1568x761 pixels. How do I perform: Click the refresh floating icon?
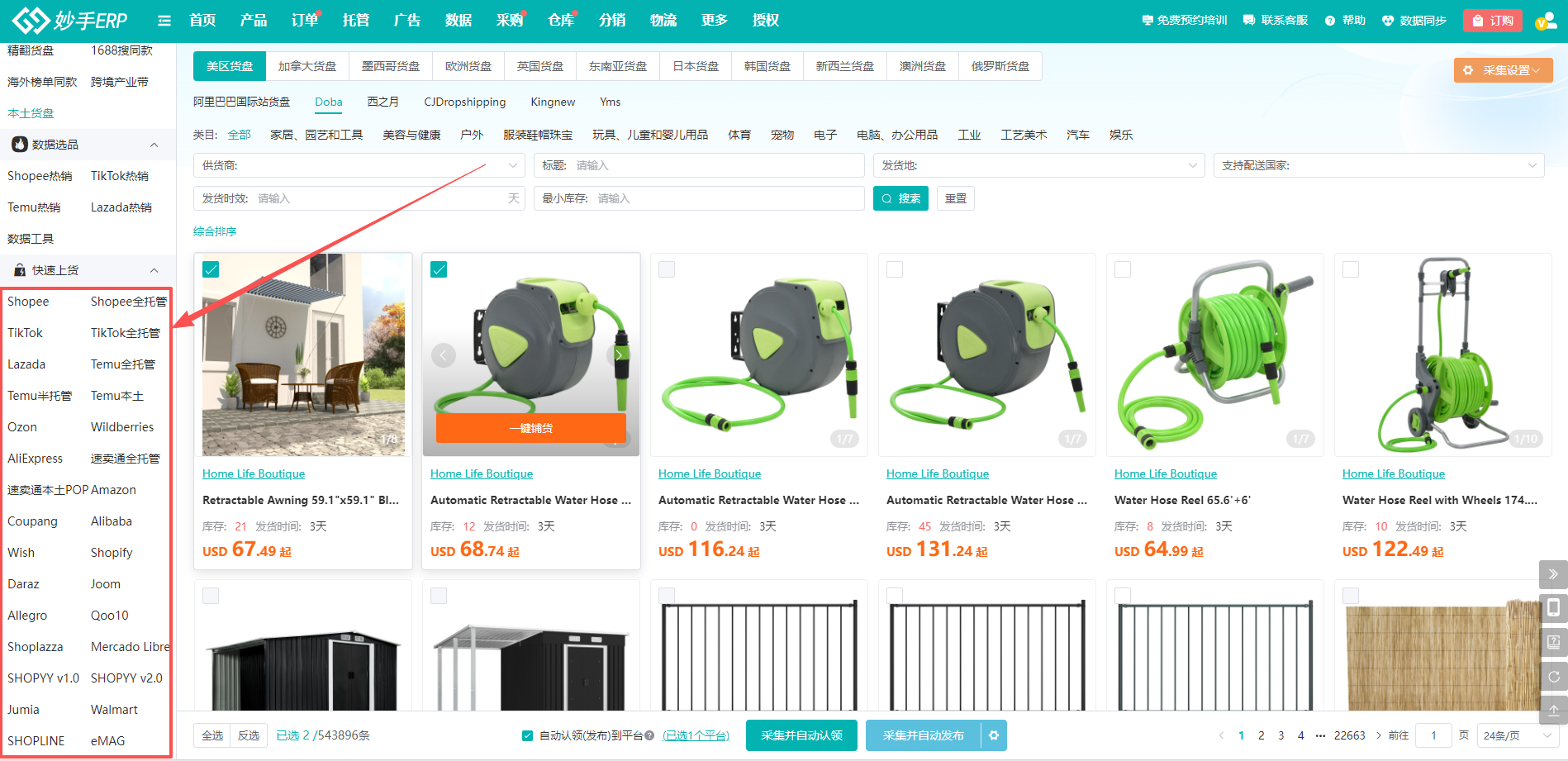click(x=1553, y=677)
